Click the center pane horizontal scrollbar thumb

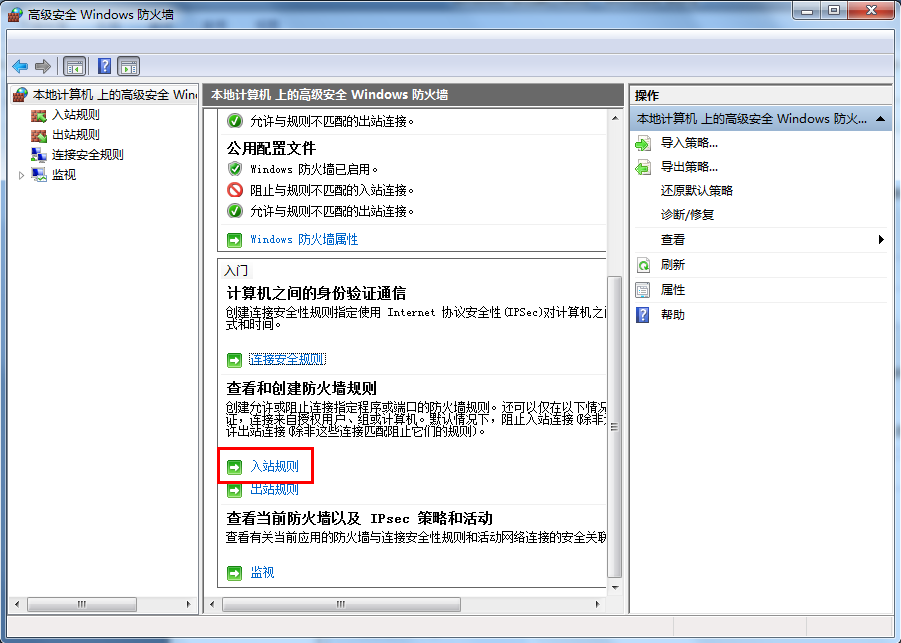point(341,604)
